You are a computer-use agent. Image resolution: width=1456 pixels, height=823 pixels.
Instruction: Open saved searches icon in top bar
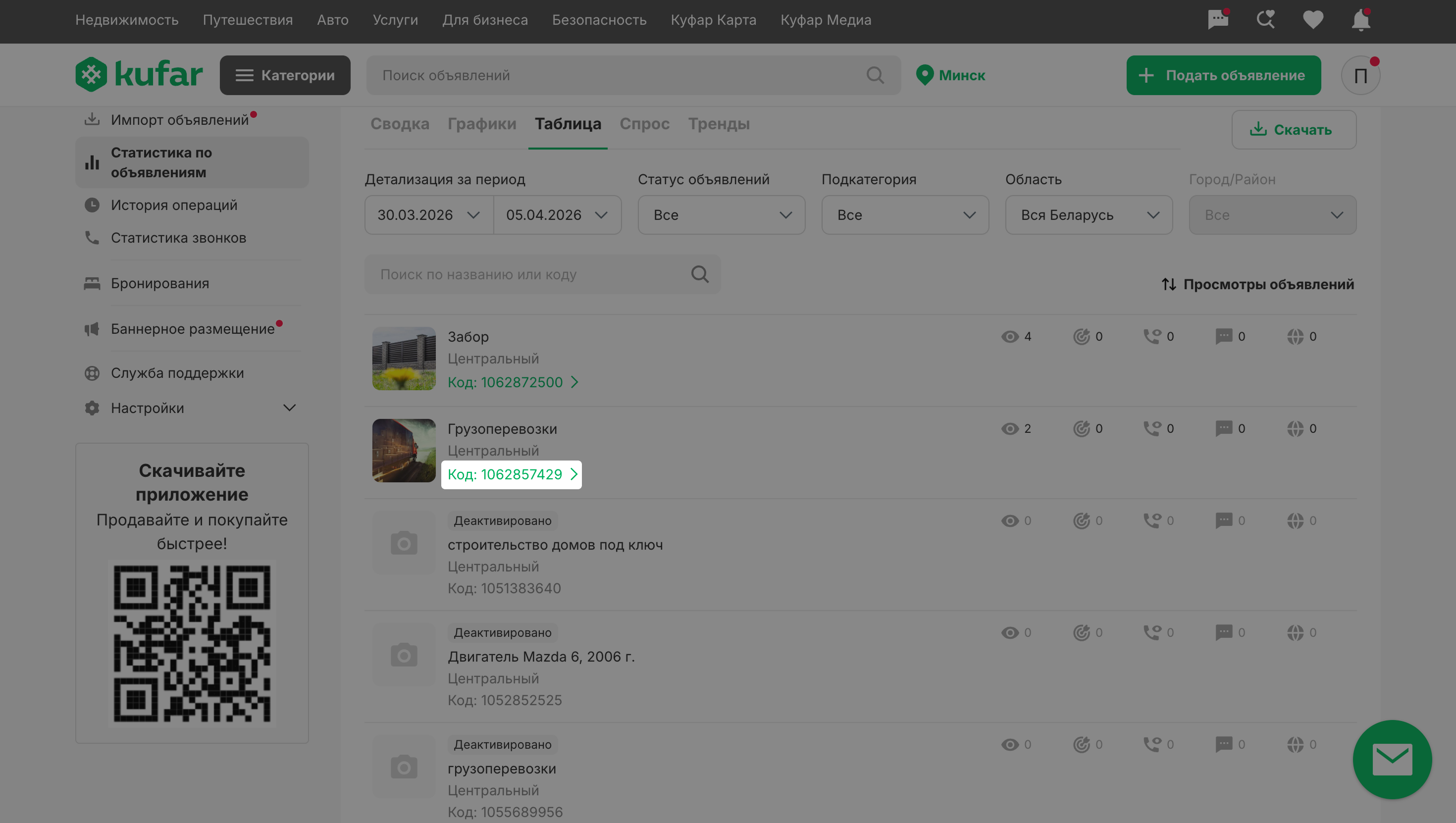pos(1265,20)
